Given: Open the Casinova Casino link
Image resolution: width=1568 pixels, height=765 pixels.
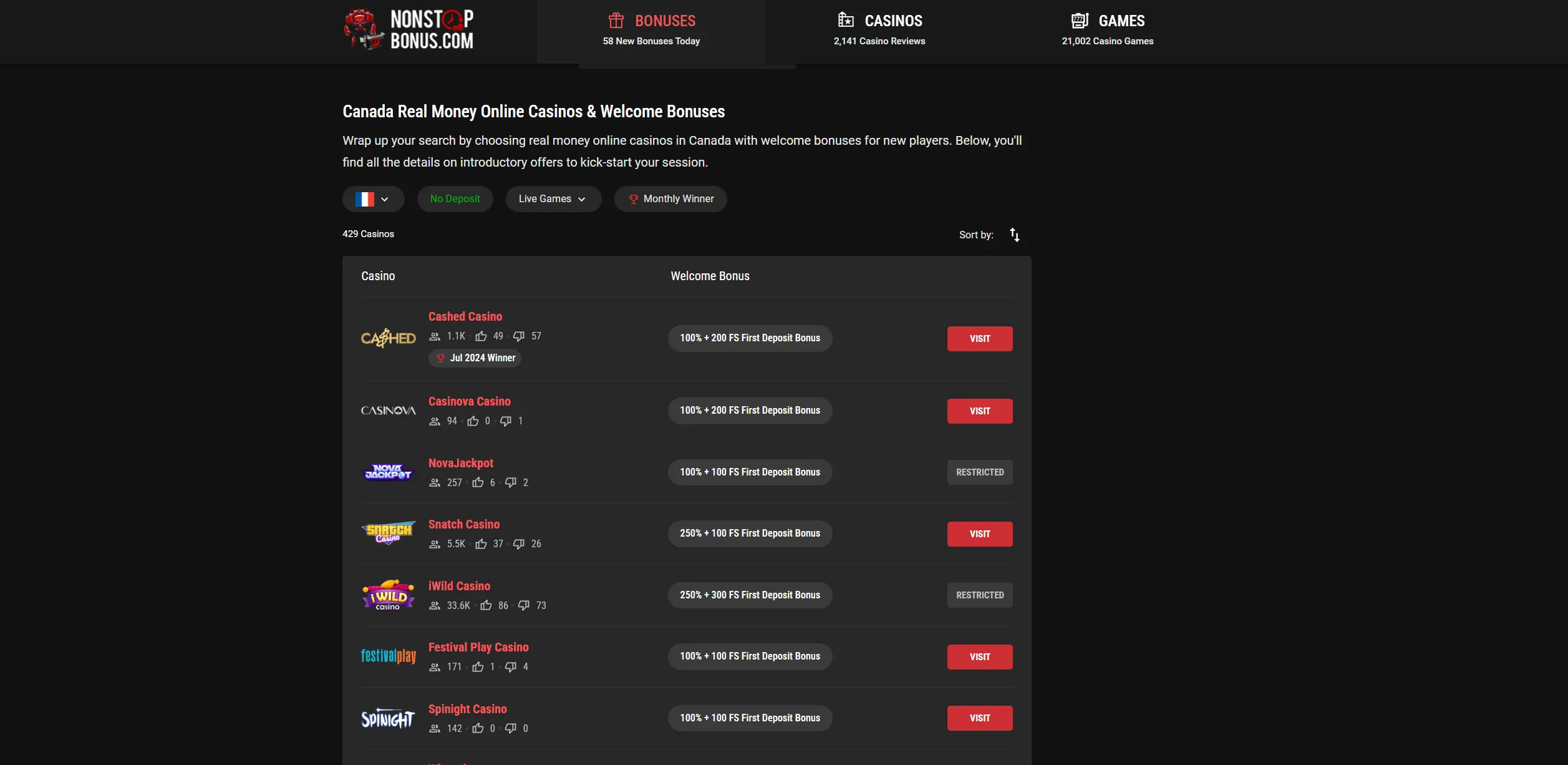Looking at the screenshot, I should click(x=469, y=401).
